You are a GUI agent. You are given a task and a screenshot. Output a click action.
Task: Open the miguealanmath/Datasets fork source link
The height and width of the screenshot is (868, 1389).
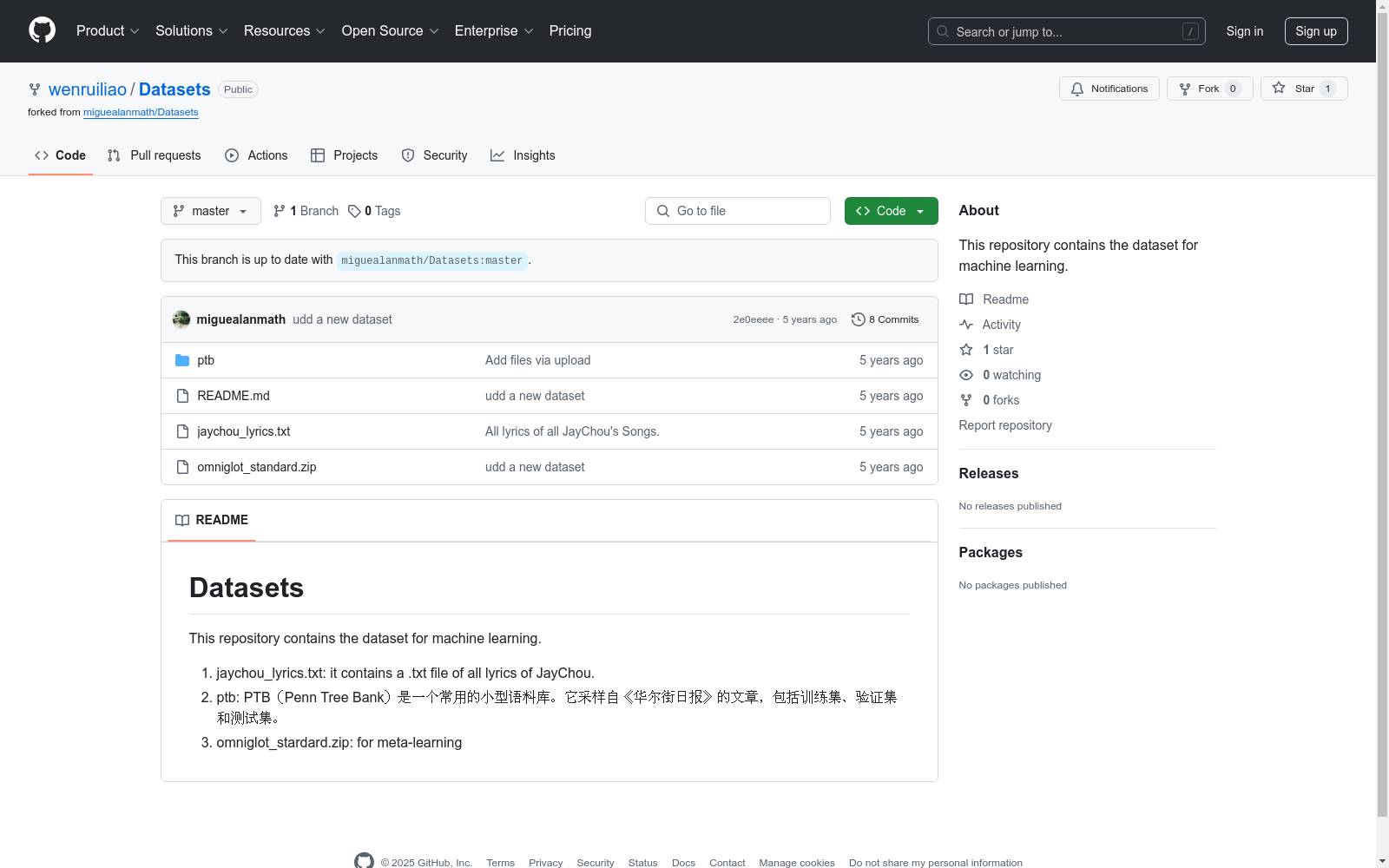point(141,112)
